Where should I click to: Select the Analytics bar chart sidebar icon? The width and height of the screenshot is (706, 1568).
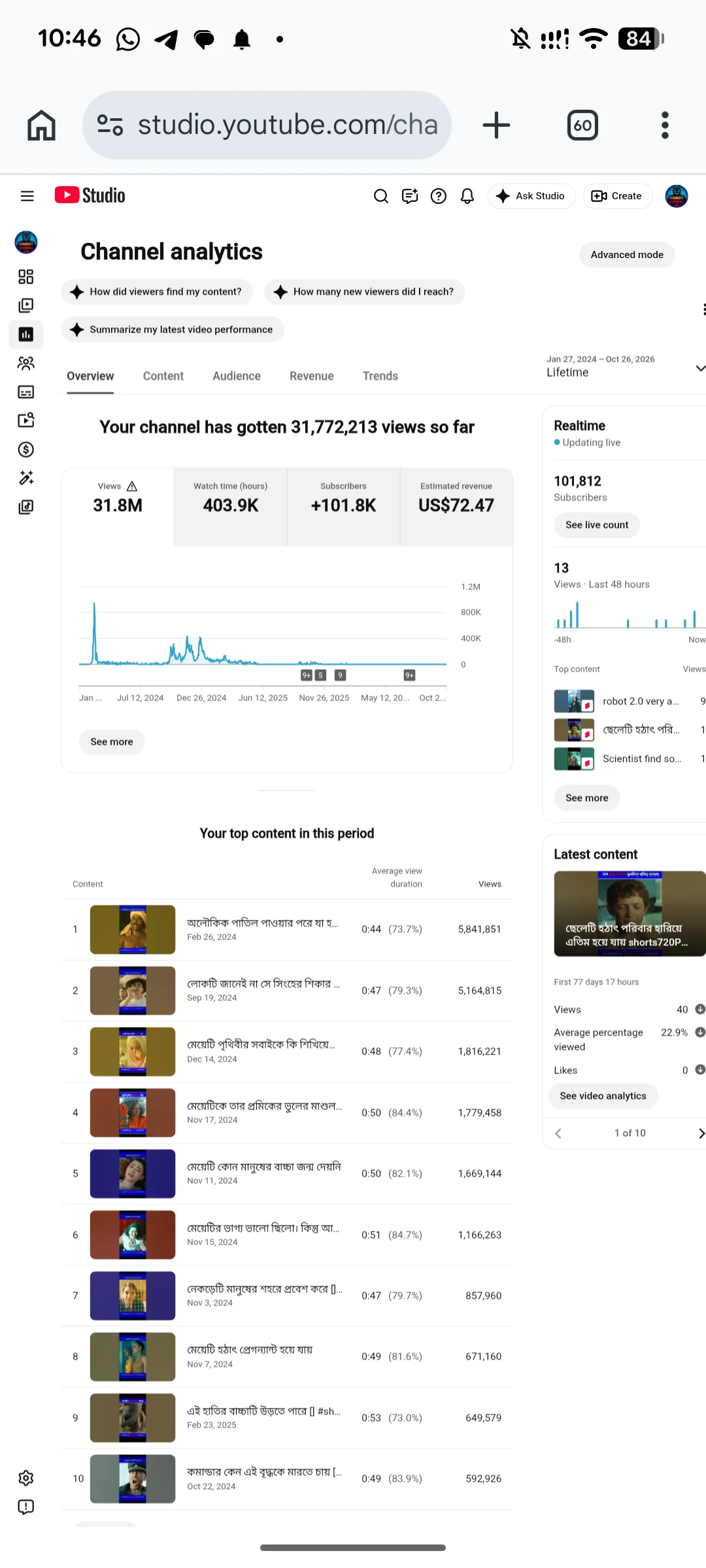point(26,335)
